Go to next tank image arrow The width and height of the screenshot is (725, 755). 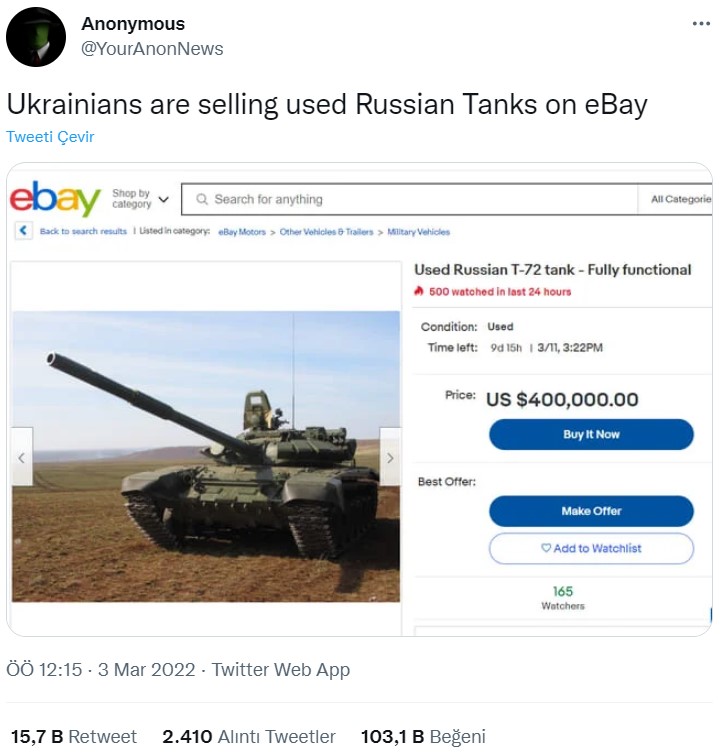(x=390, y=456)
